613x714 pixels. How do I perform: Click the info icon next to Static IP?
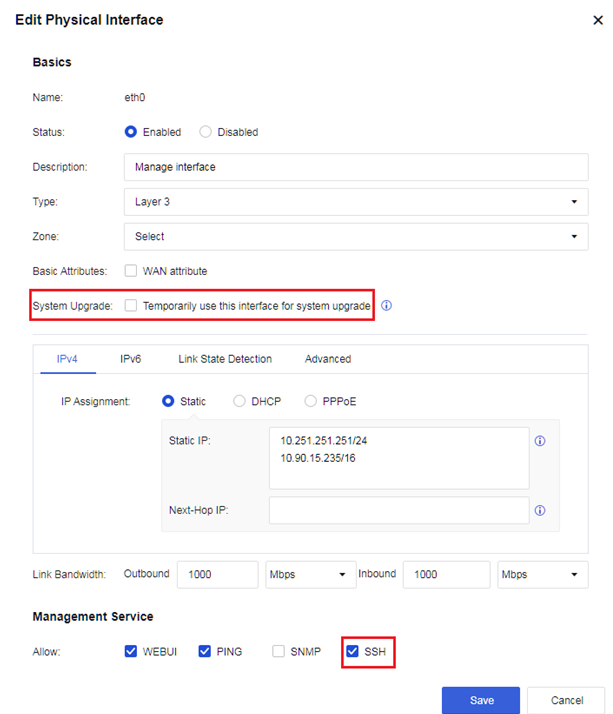[540, 441]
